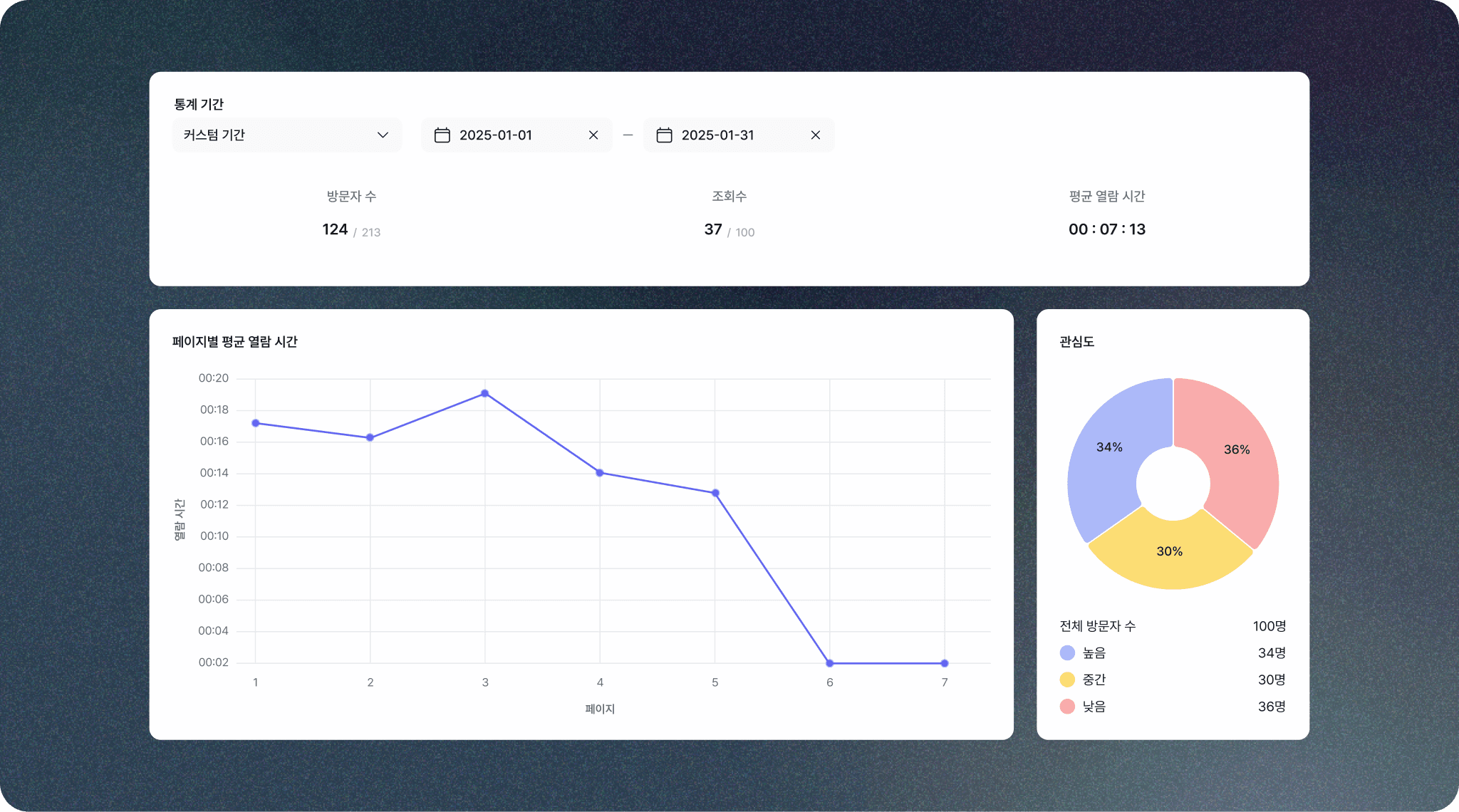The height and width of the screenshot is (812, 1459).
Task: Click the 36명 count value
Action: coord(1272,707)
